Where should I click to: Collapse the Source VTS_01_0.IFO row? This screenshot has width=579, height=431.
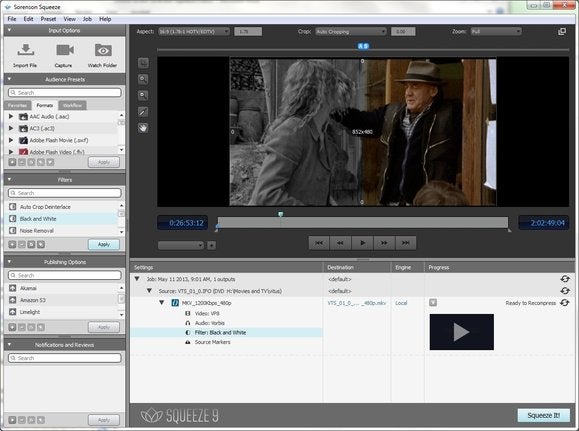click(149, 291)
